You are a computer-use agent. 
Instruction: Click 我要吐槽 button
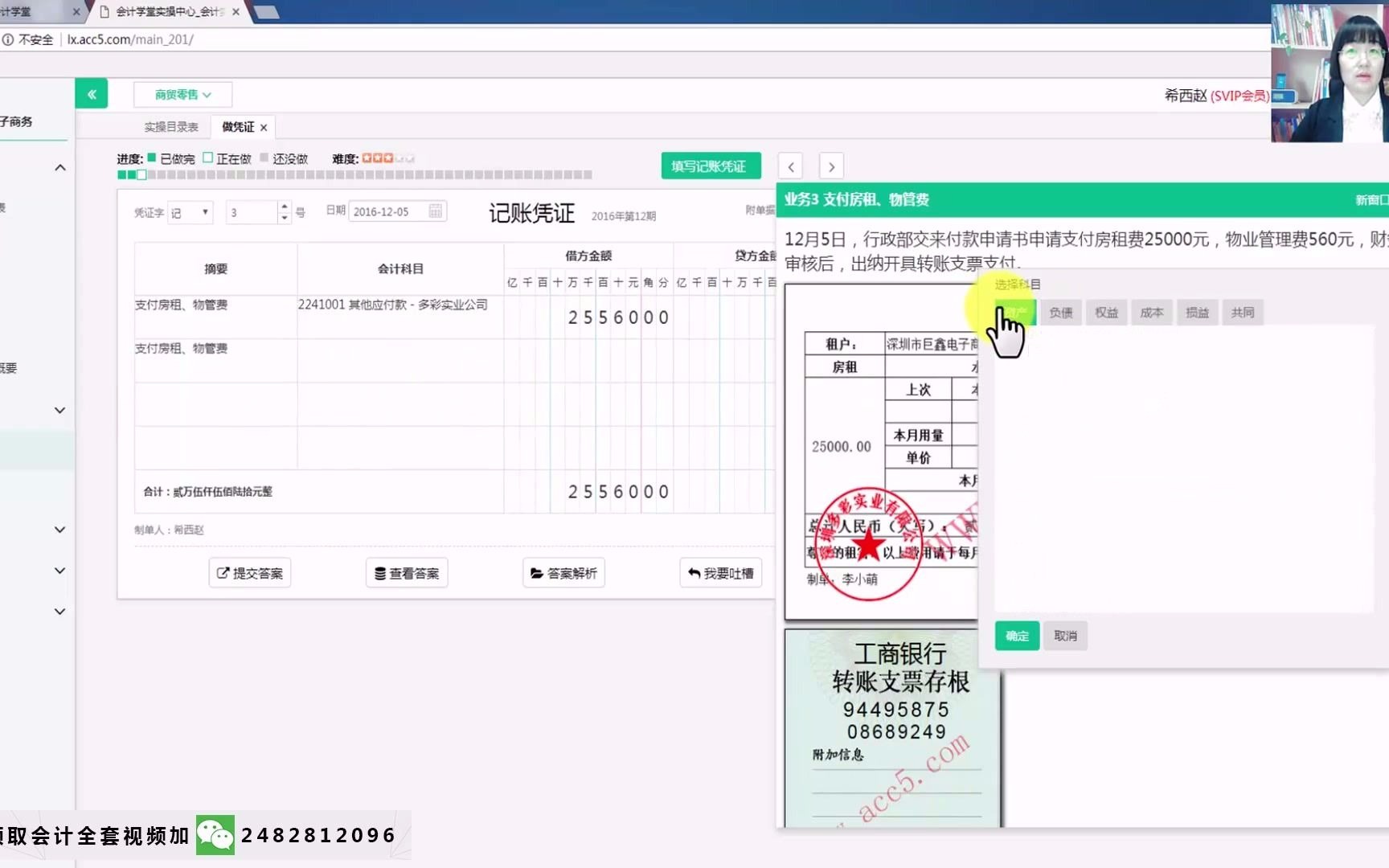click(x=721, y=573)
